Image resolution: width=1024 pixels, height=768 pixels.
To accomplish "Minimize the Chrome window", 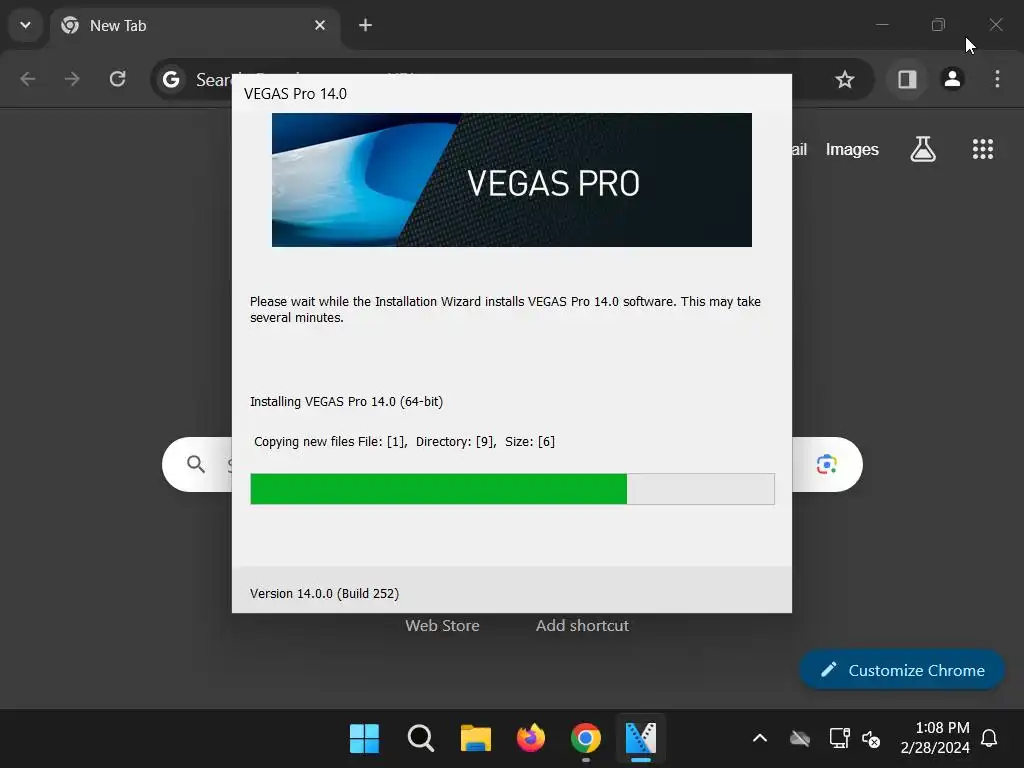I will [882, 25].
